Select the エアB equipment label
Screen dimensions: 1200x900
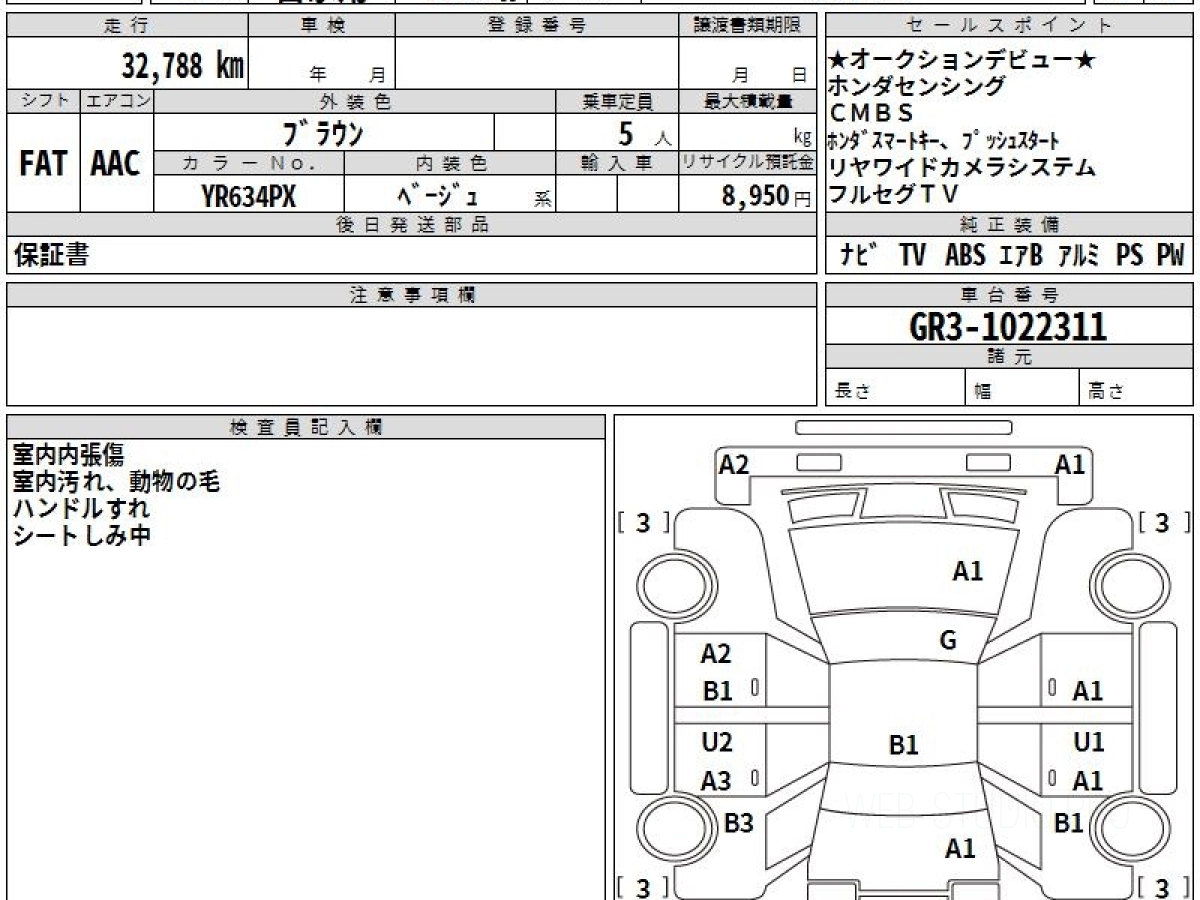[1021, 255]
